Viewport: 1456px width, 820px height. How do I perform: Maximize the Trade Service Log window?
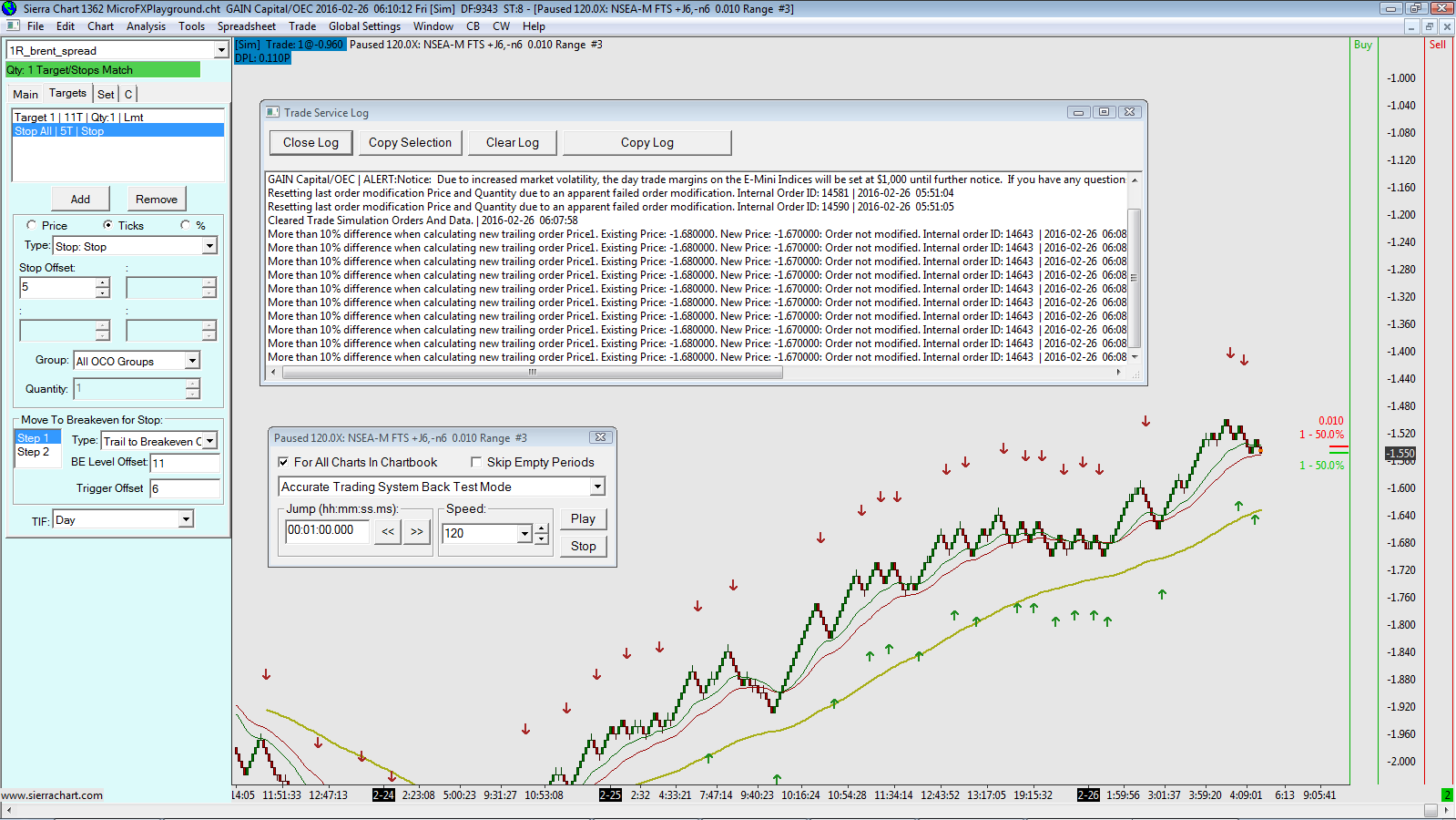click(1104, 112)
